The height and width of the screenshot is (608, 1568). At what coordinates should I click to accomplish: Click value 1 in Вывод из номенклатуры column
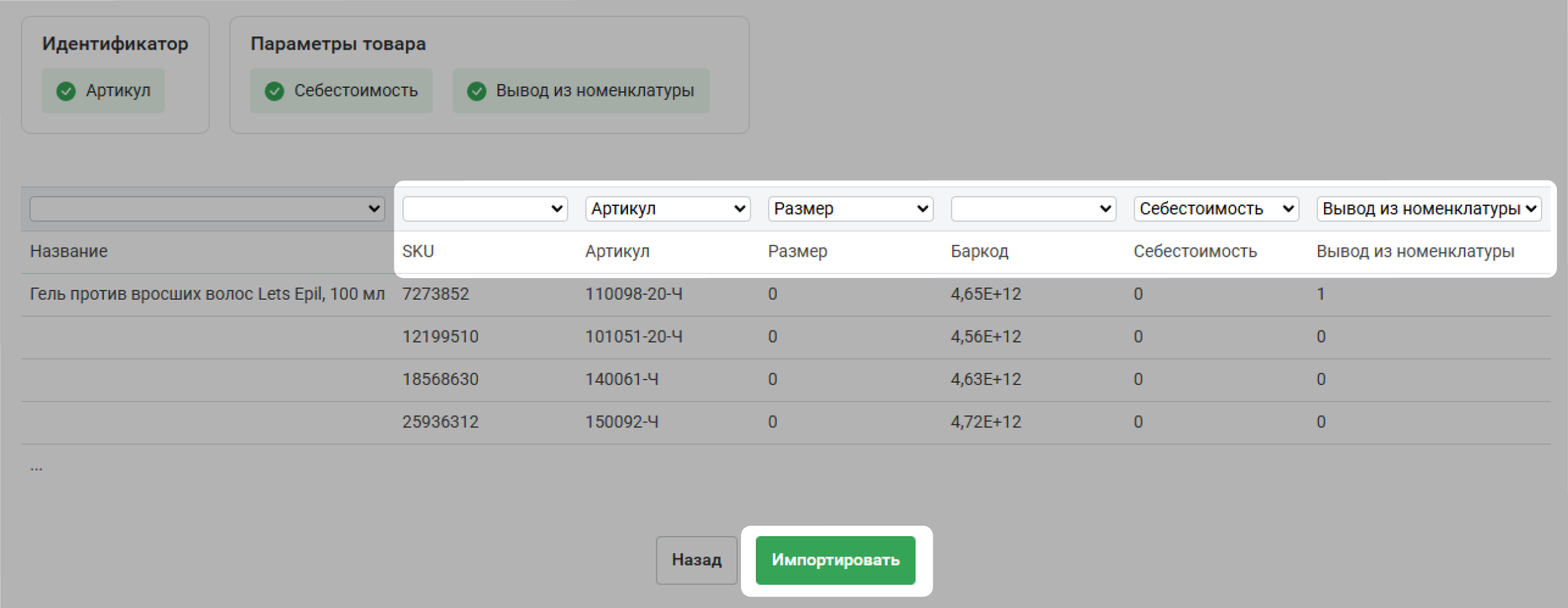[1320, 294]
